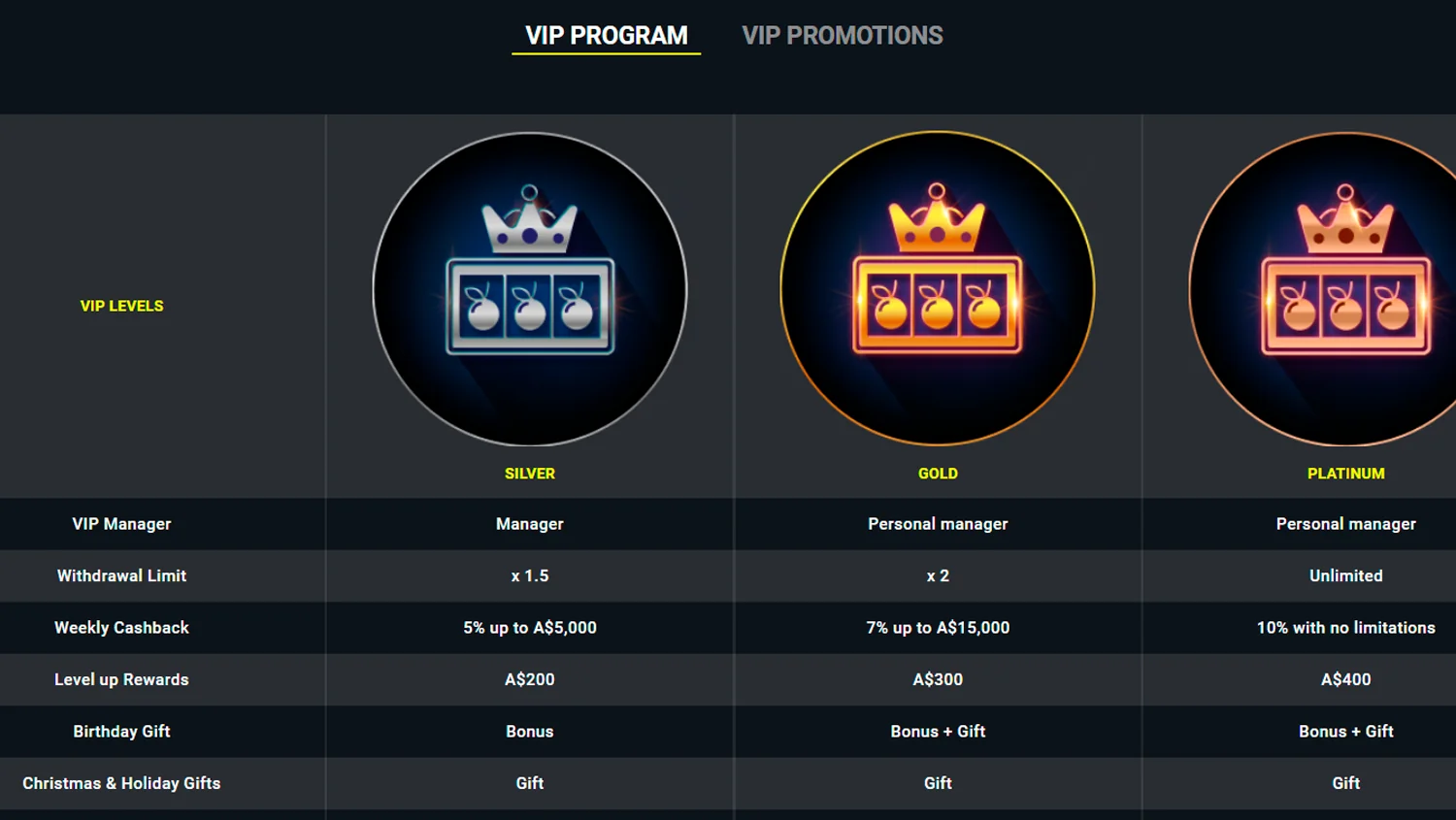Click Gold's 7% up to A$15,000 cashback
This screenshot has width=1456, height=820.
[938, 628]
